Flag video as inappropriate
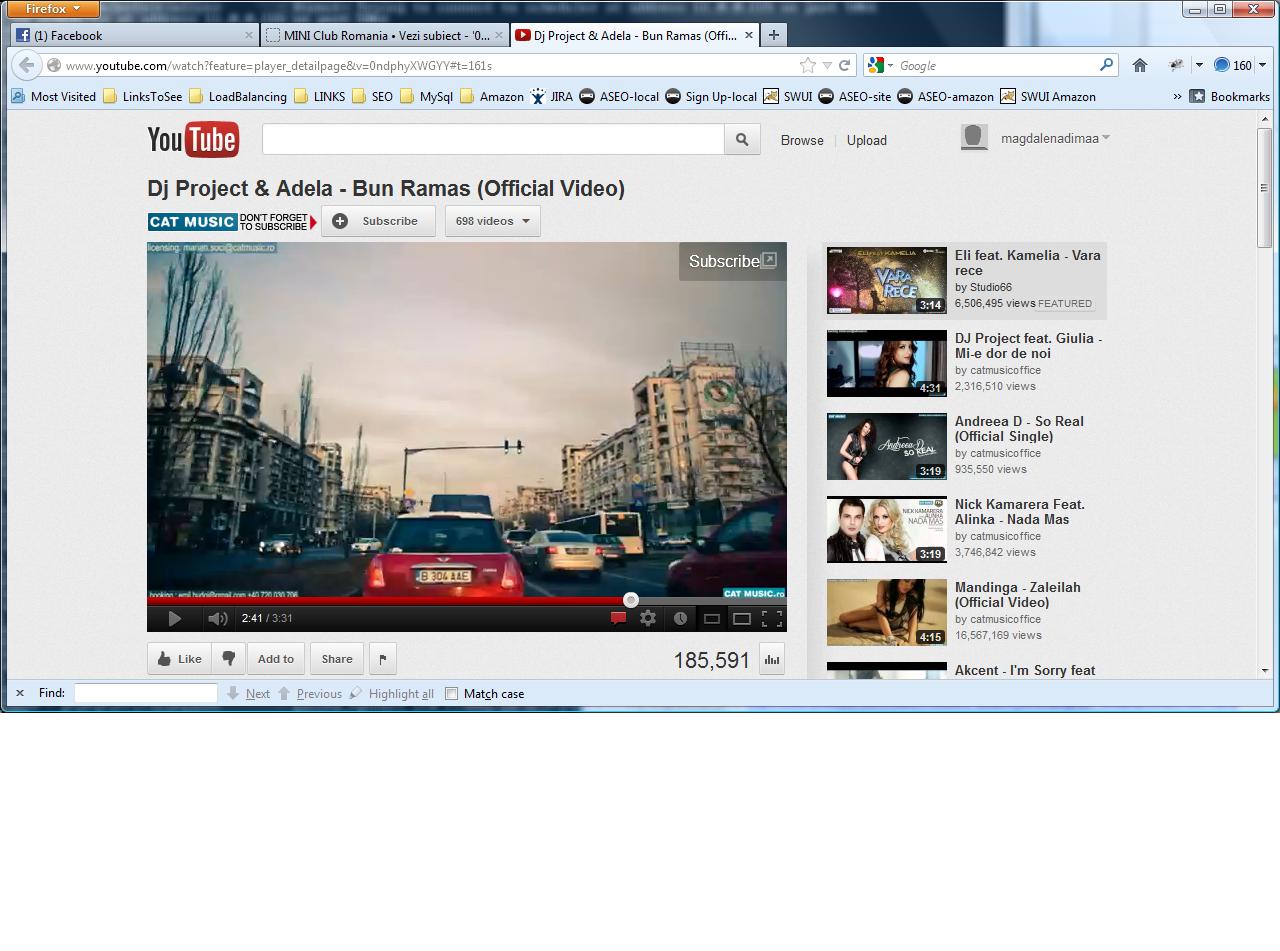 383,659
